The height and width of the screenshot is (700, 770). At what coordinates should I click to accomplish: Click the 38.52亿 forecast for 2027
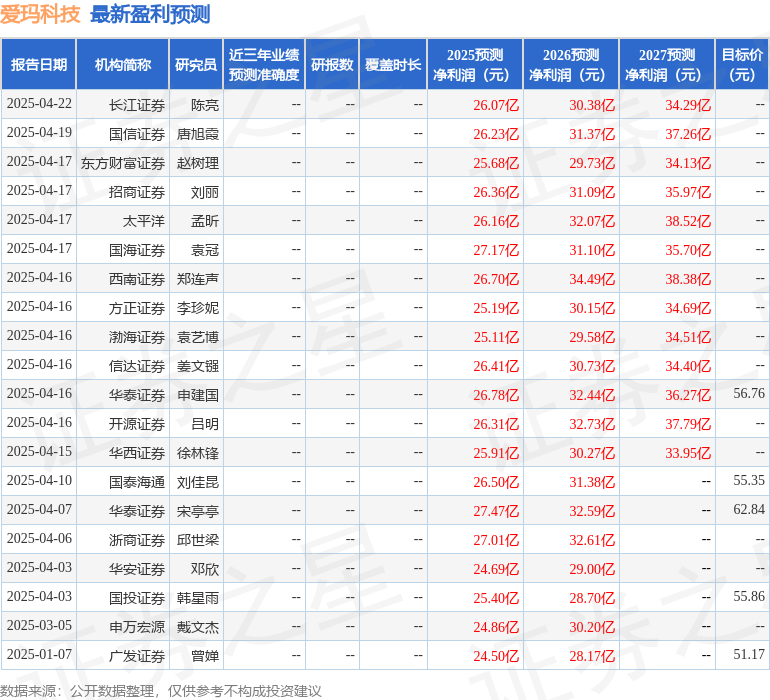click(x=688, y=220)
